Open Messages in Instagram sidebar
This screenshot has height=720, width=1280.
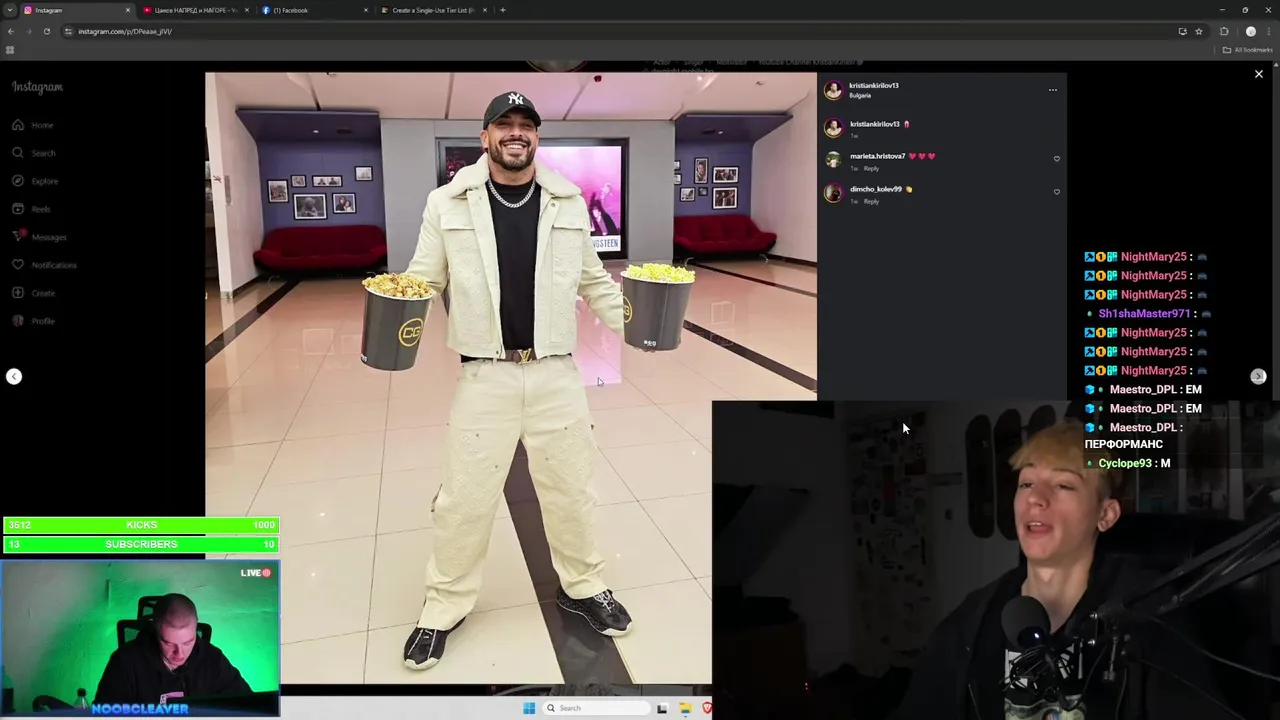[x=38, y=237]
